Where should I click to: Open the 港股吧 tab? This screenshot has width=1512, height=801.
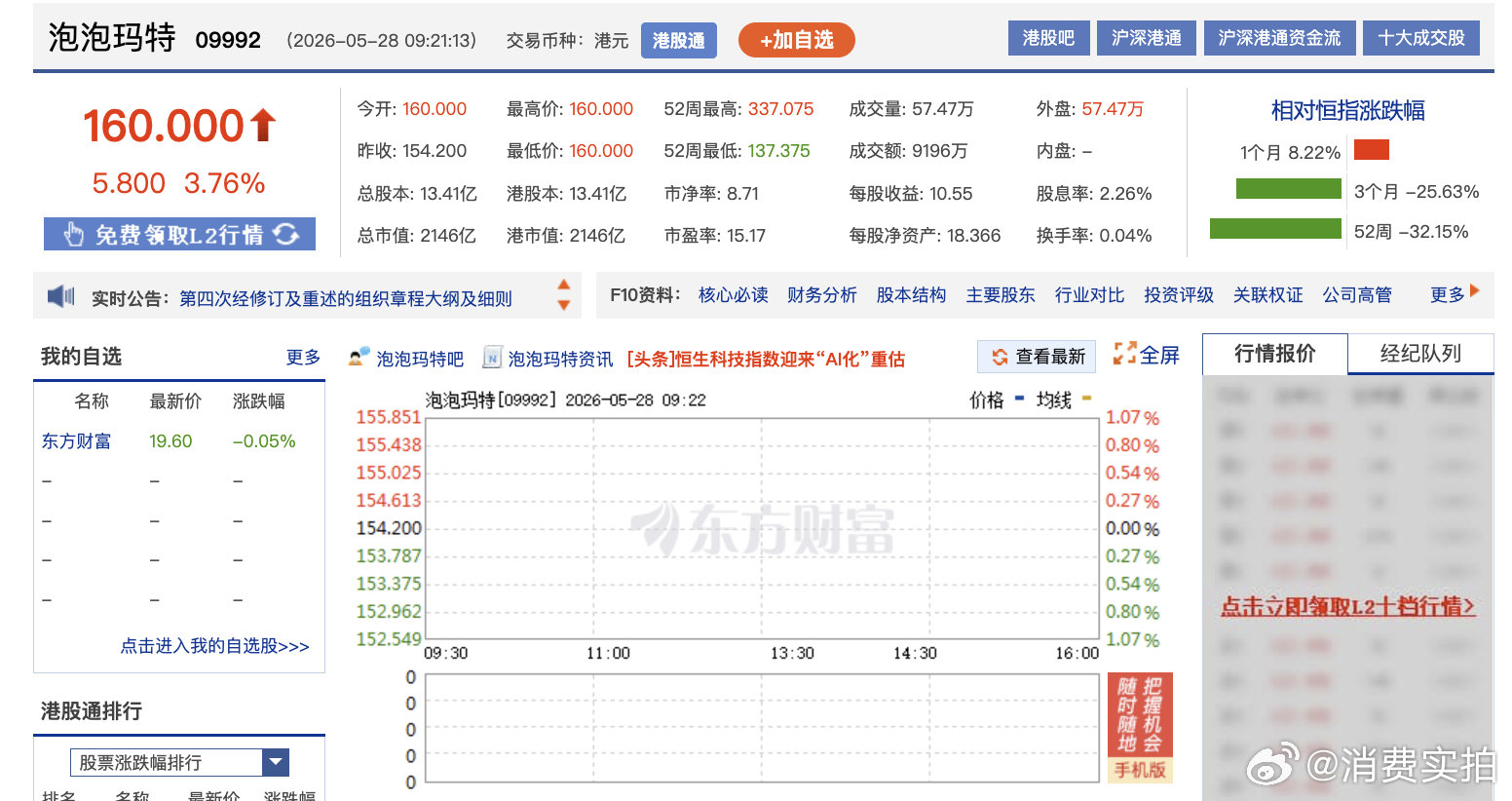coord(1048,38)
